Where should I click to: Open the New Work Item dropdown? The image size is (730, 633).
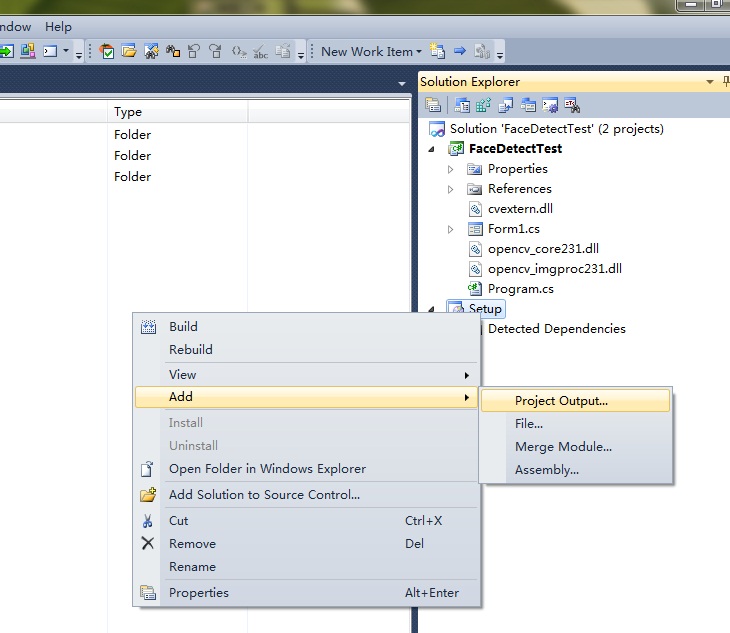[x=371, y=51]
